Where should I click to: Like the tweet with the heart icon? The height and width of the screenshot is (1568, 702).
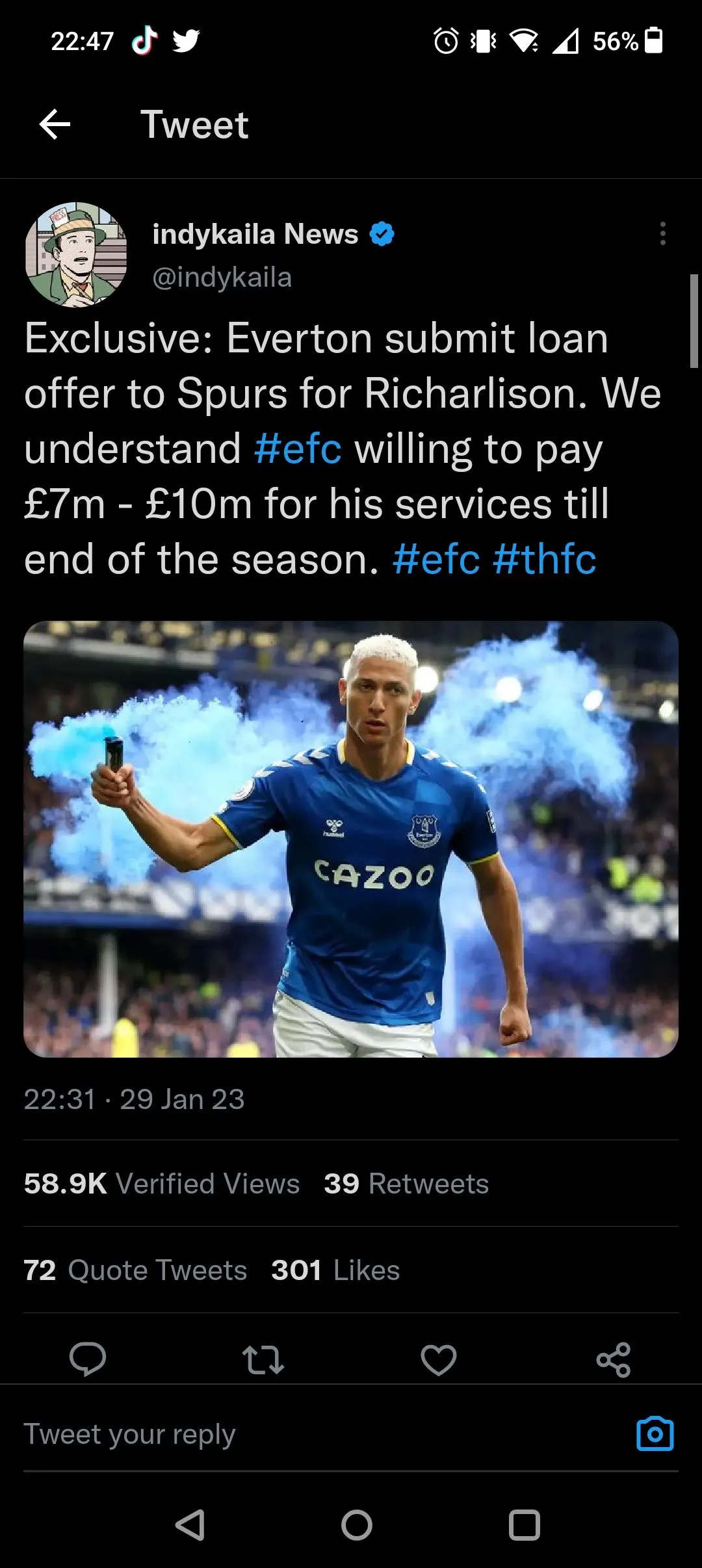(439, 1359)
